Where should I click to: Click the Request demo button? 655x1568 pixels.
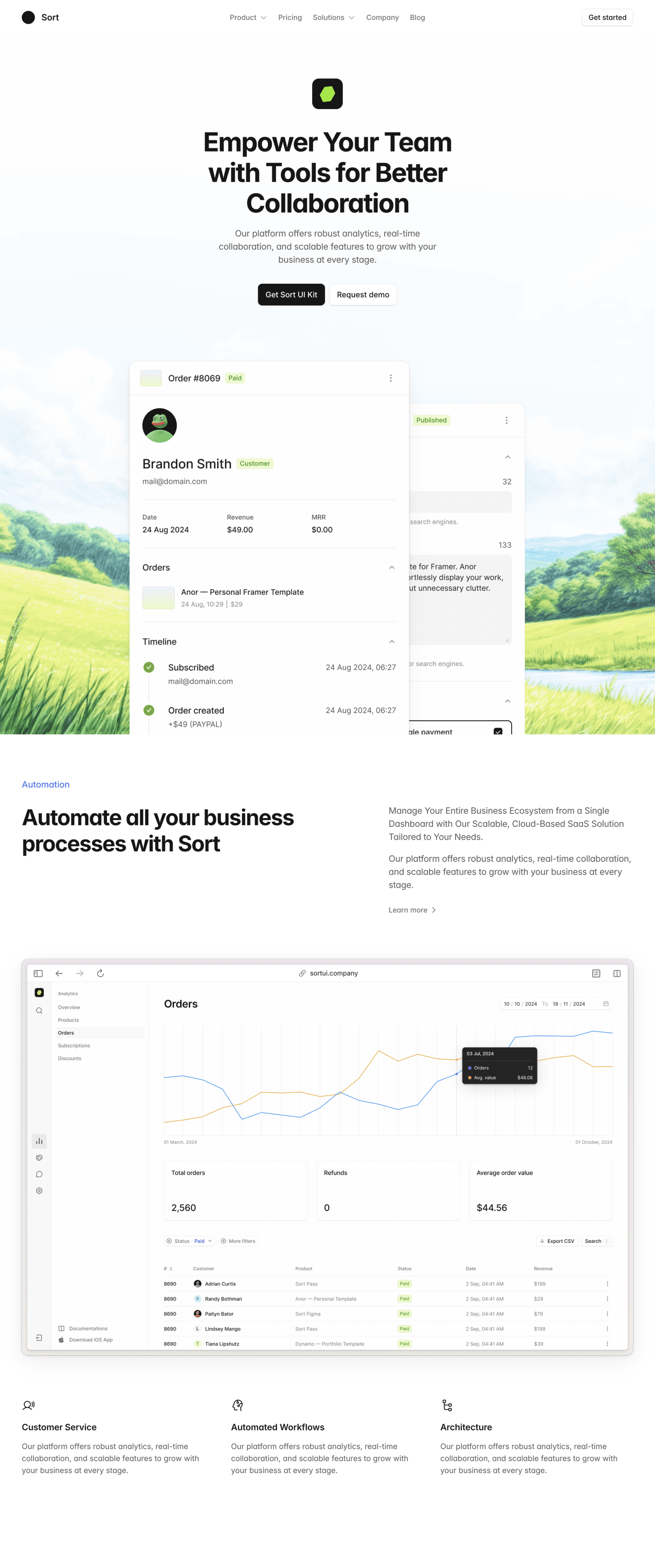363,295
